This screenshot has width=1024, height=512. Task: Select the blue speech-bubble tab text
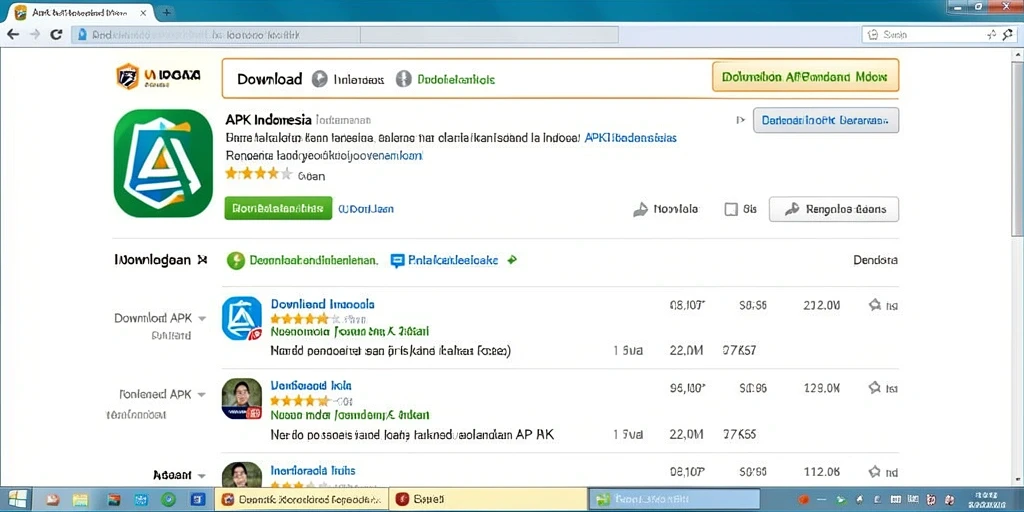(453, 261)
